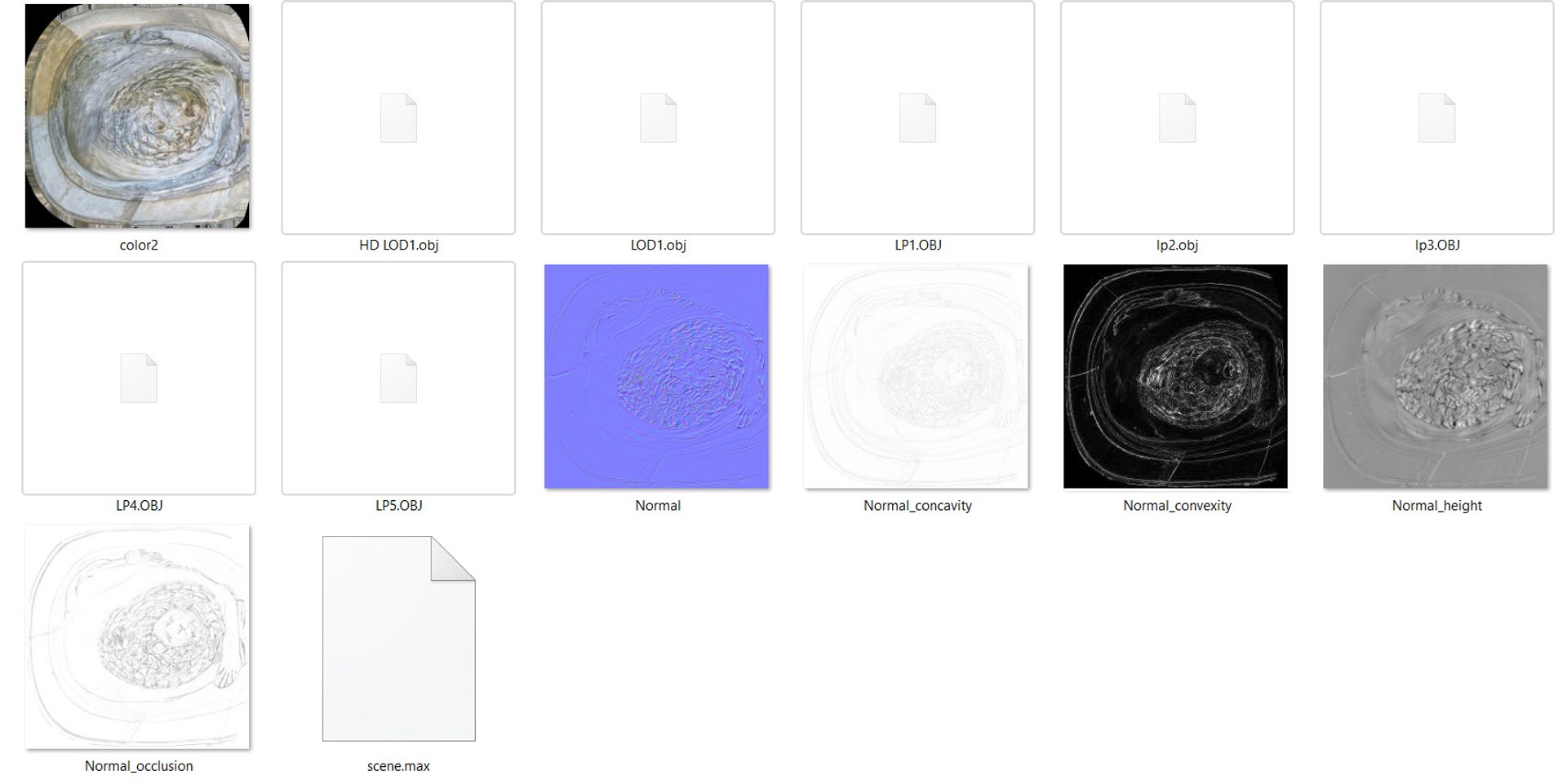This screenshot has width=1567, height=784.
Task: Select the LP4.OBJ file icon
Action: (139, 378)
